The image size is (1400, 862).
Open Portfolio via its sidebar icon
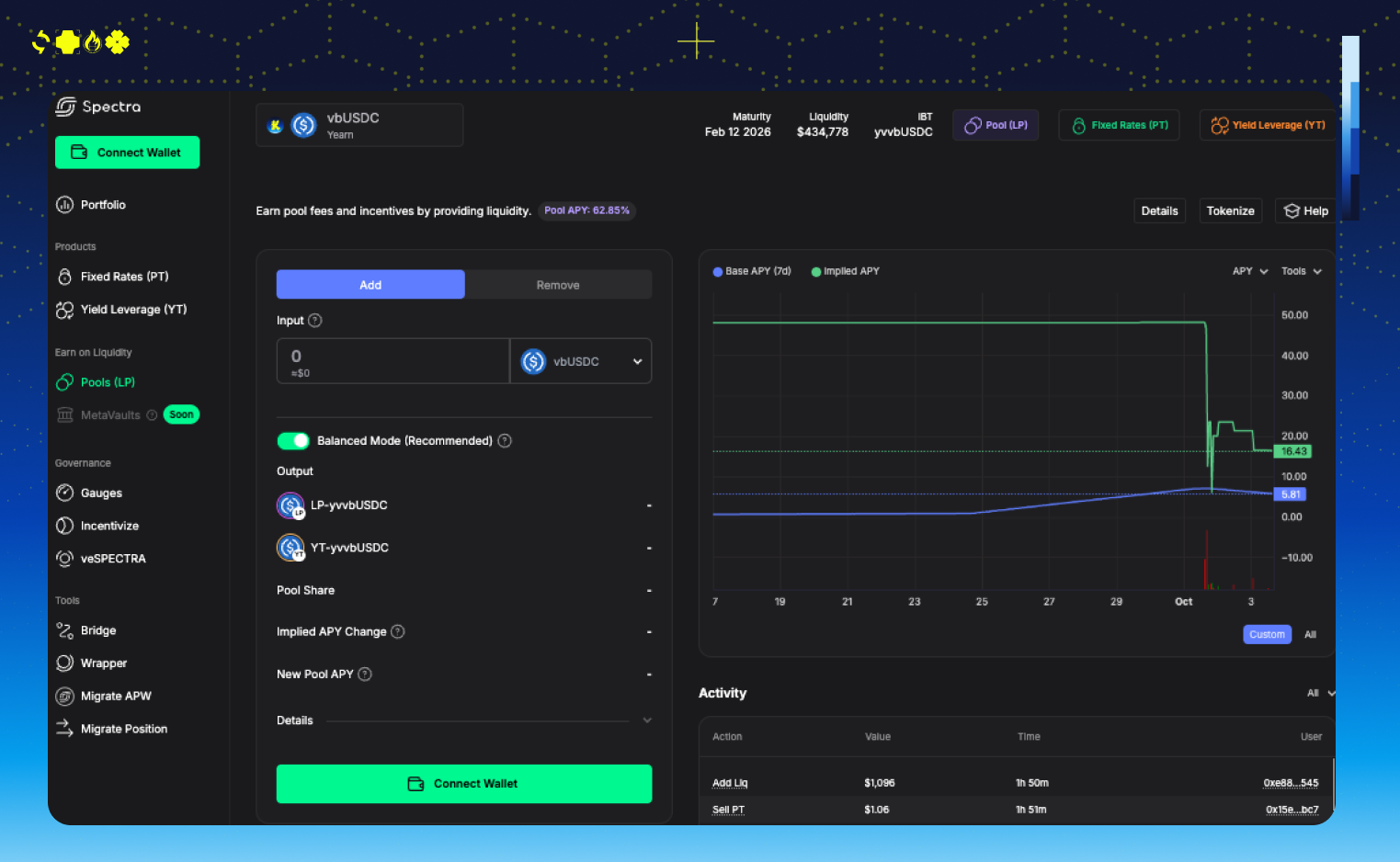tap(64, 205)
